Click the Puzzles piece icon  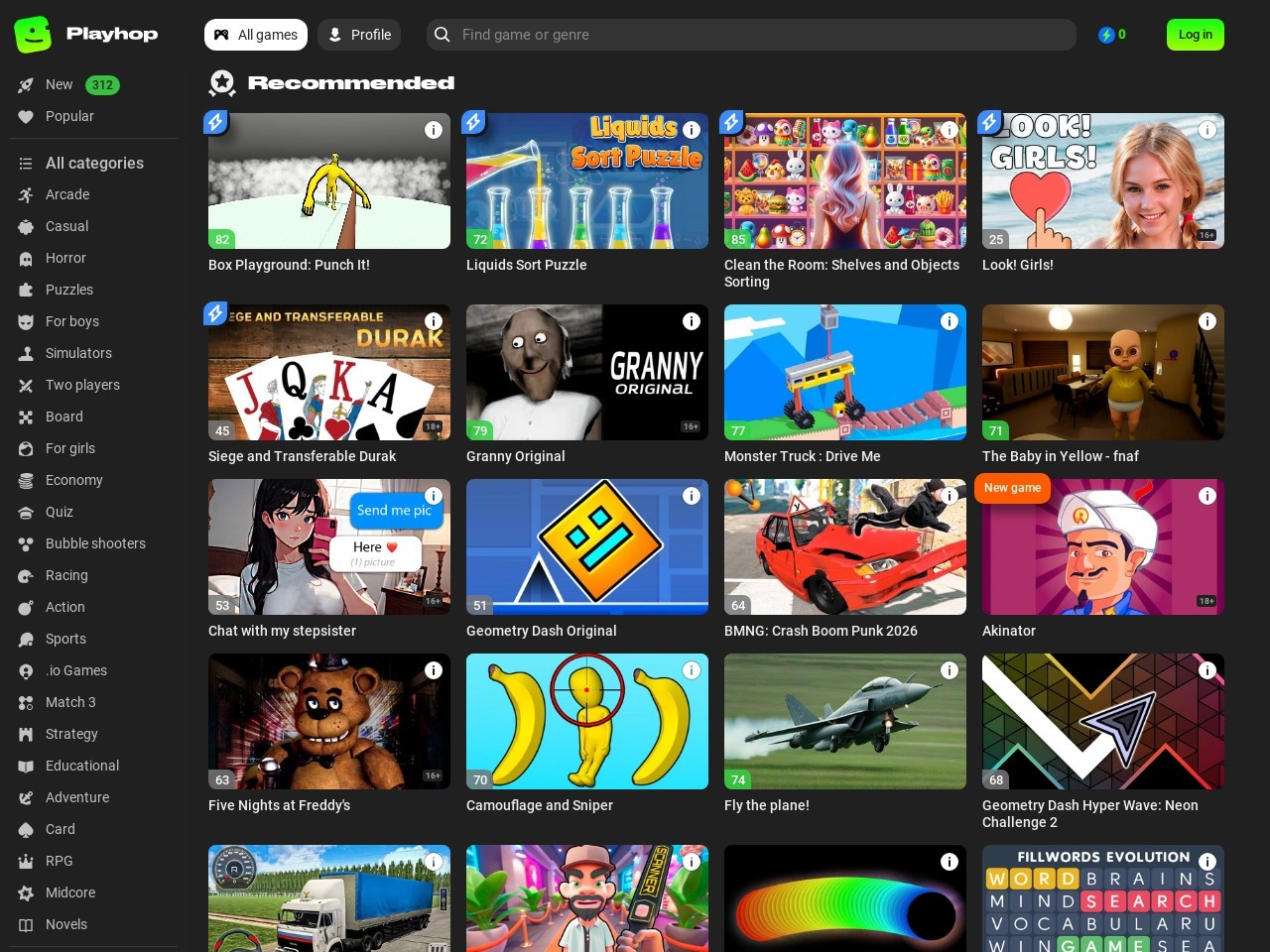26,291
